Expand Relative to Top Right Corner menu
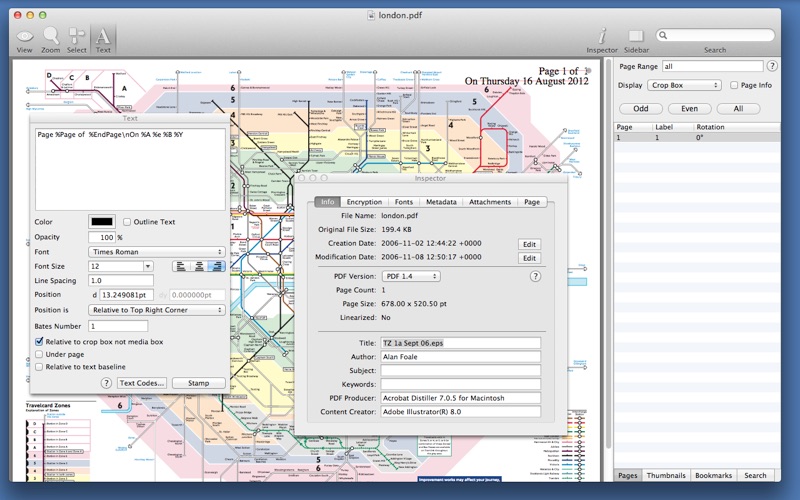Image resolution: width=800 pixels, height=500 pixels. [x=157, y=310]
